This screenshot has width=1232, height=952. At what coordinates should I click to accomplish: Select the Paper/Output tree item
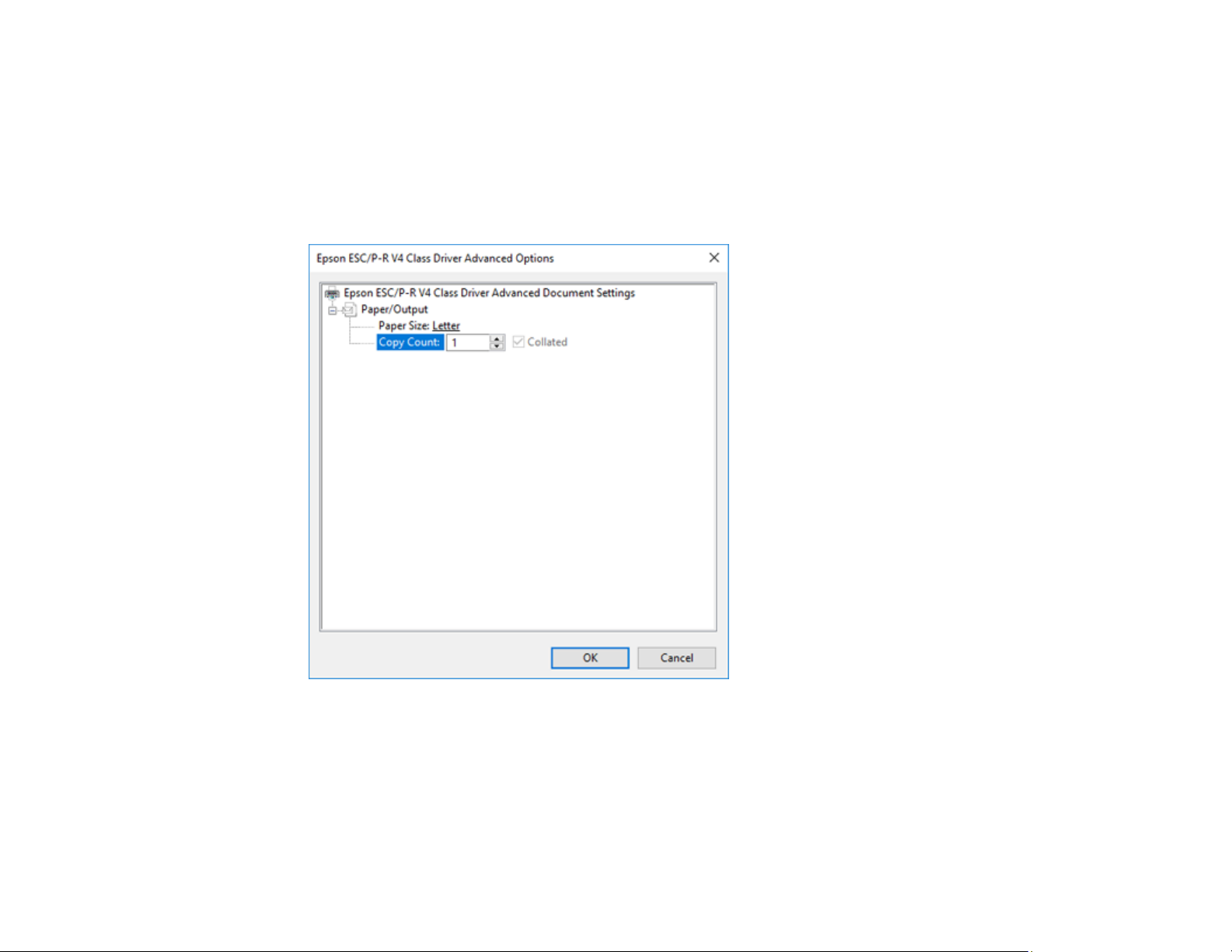click(394, 309)
